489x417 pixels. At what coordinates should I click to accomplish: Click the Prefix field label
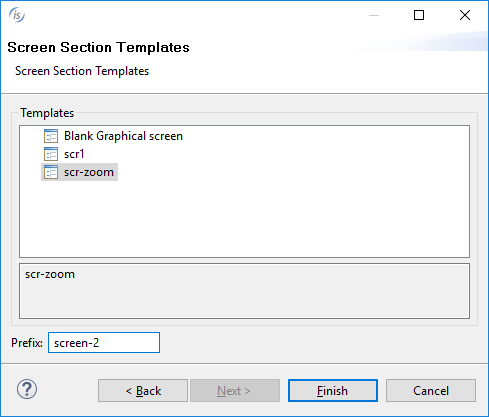coord(27,343)
